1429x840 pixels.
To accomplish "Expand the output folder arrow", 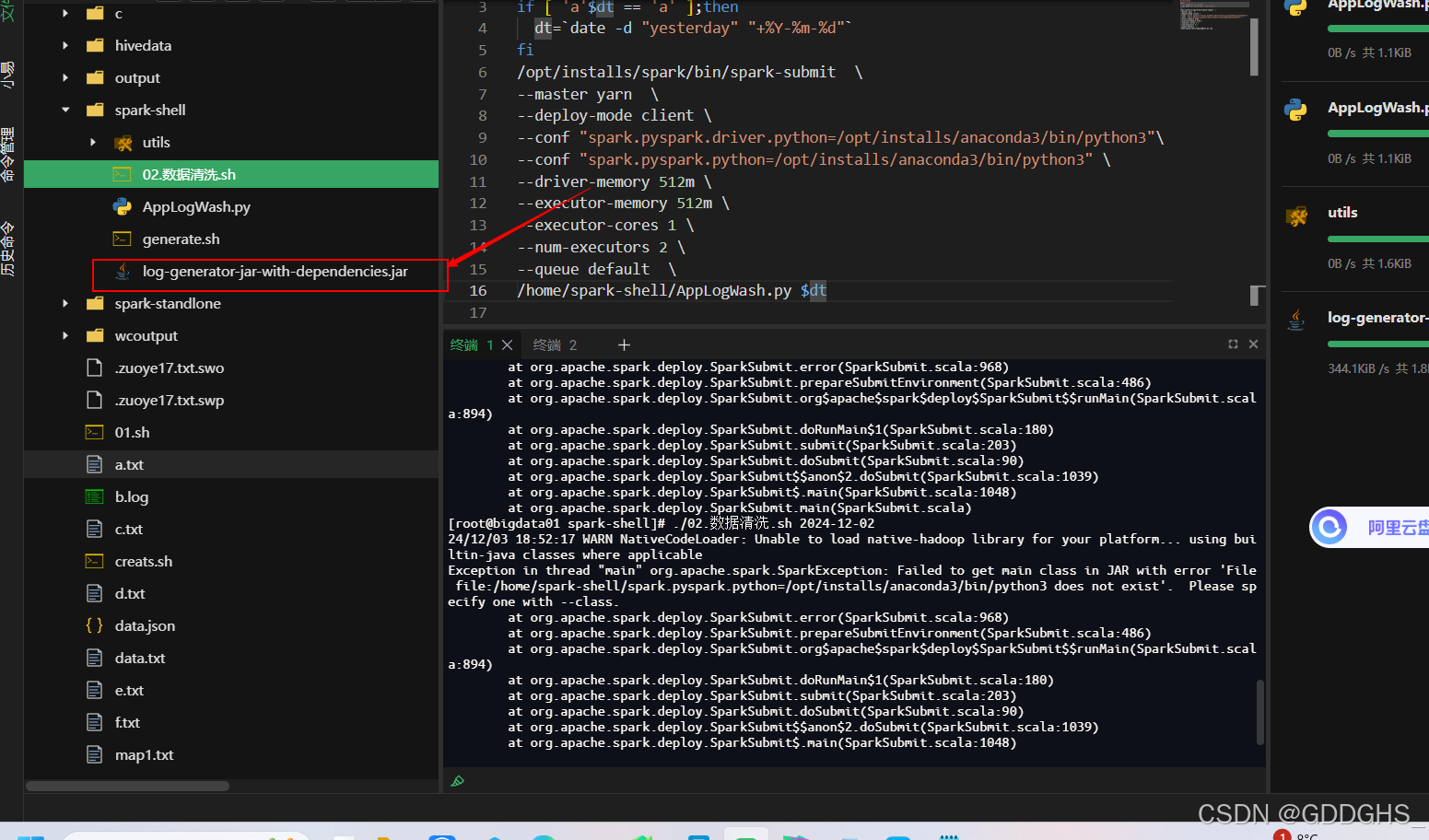I will coord(64,77).
